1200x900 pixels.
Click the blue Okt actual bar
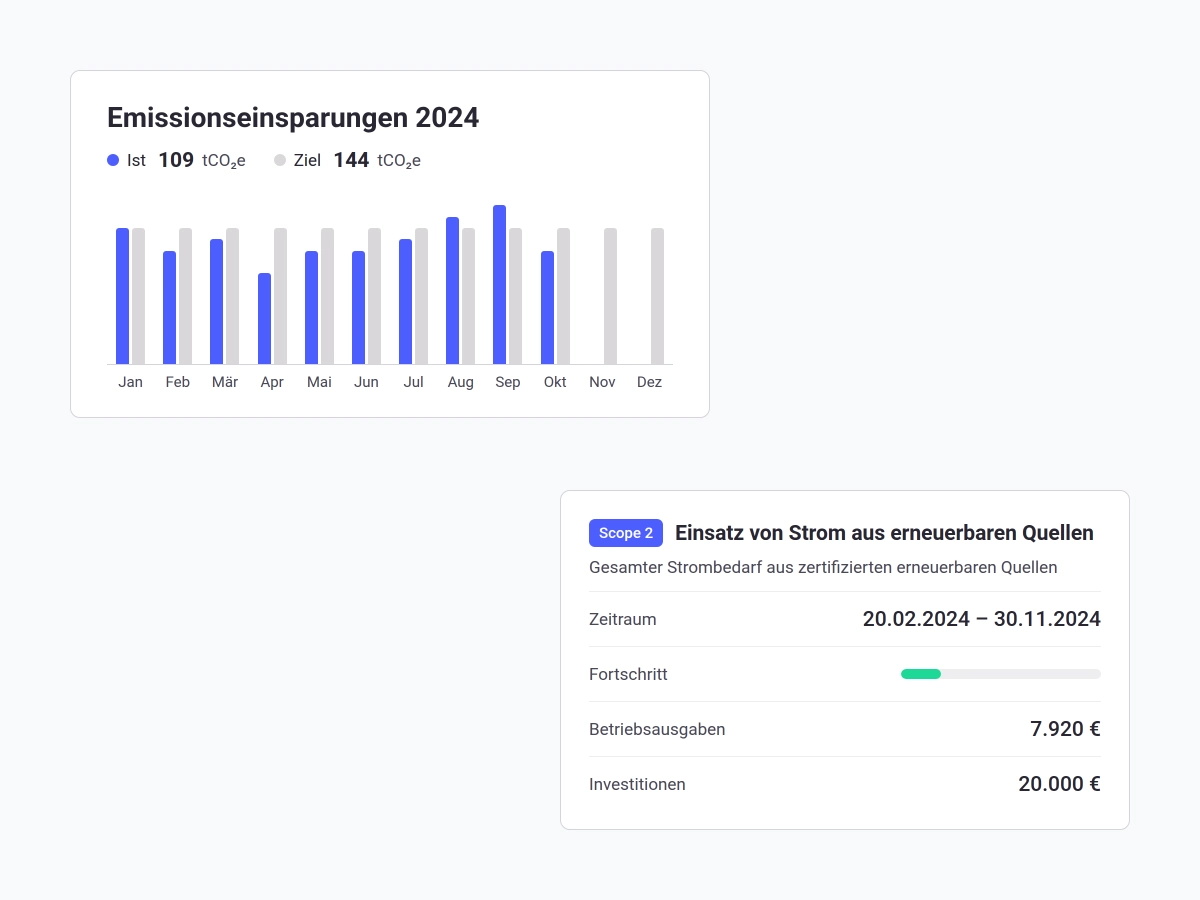(547, 308)
